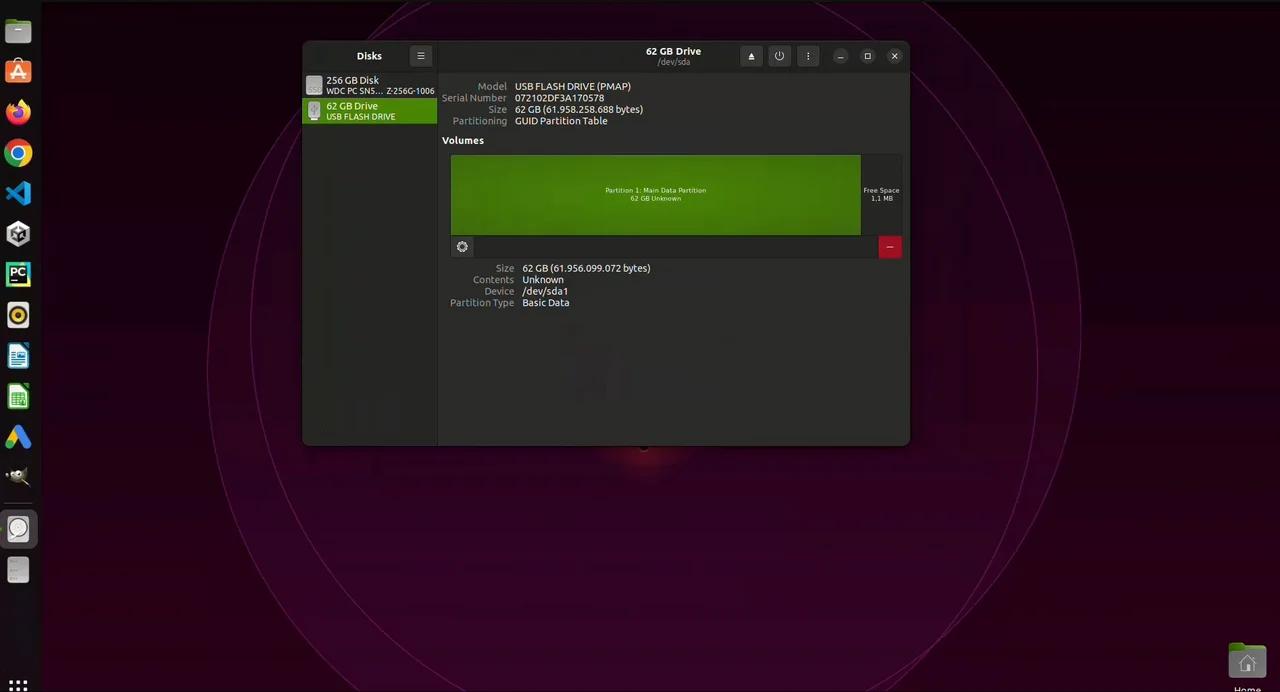Select the 1.1 MB Free Space segment

click(880, 194)
